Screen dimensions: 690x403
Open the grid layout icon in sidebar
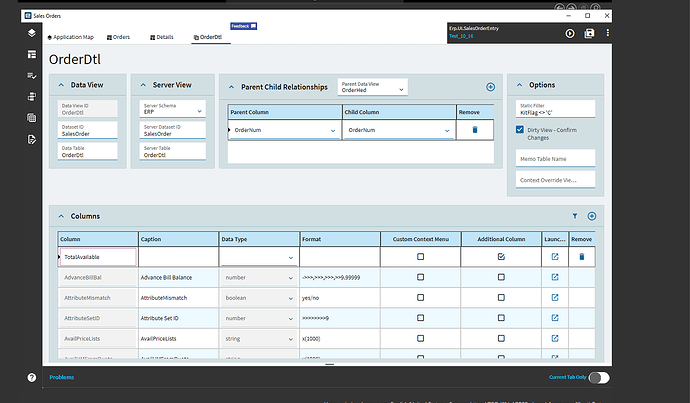coord(31,118)
